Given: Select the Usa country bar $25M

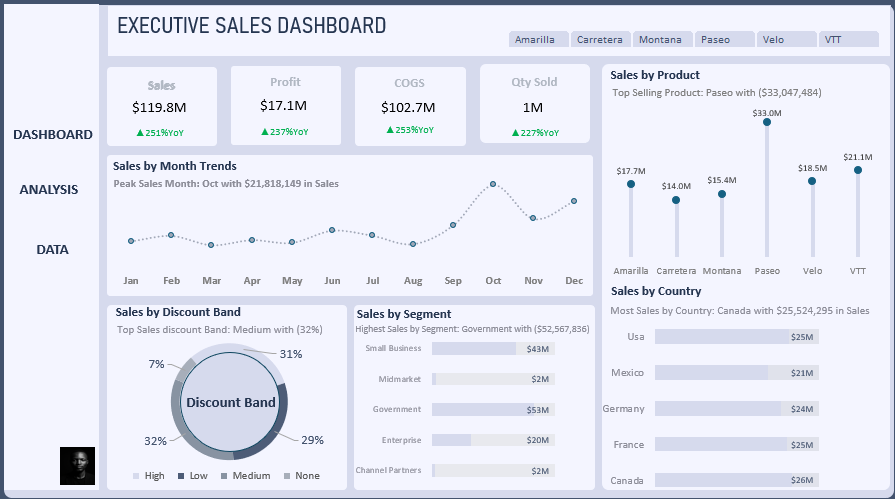Looking at the screenshot, I should 721,336.
